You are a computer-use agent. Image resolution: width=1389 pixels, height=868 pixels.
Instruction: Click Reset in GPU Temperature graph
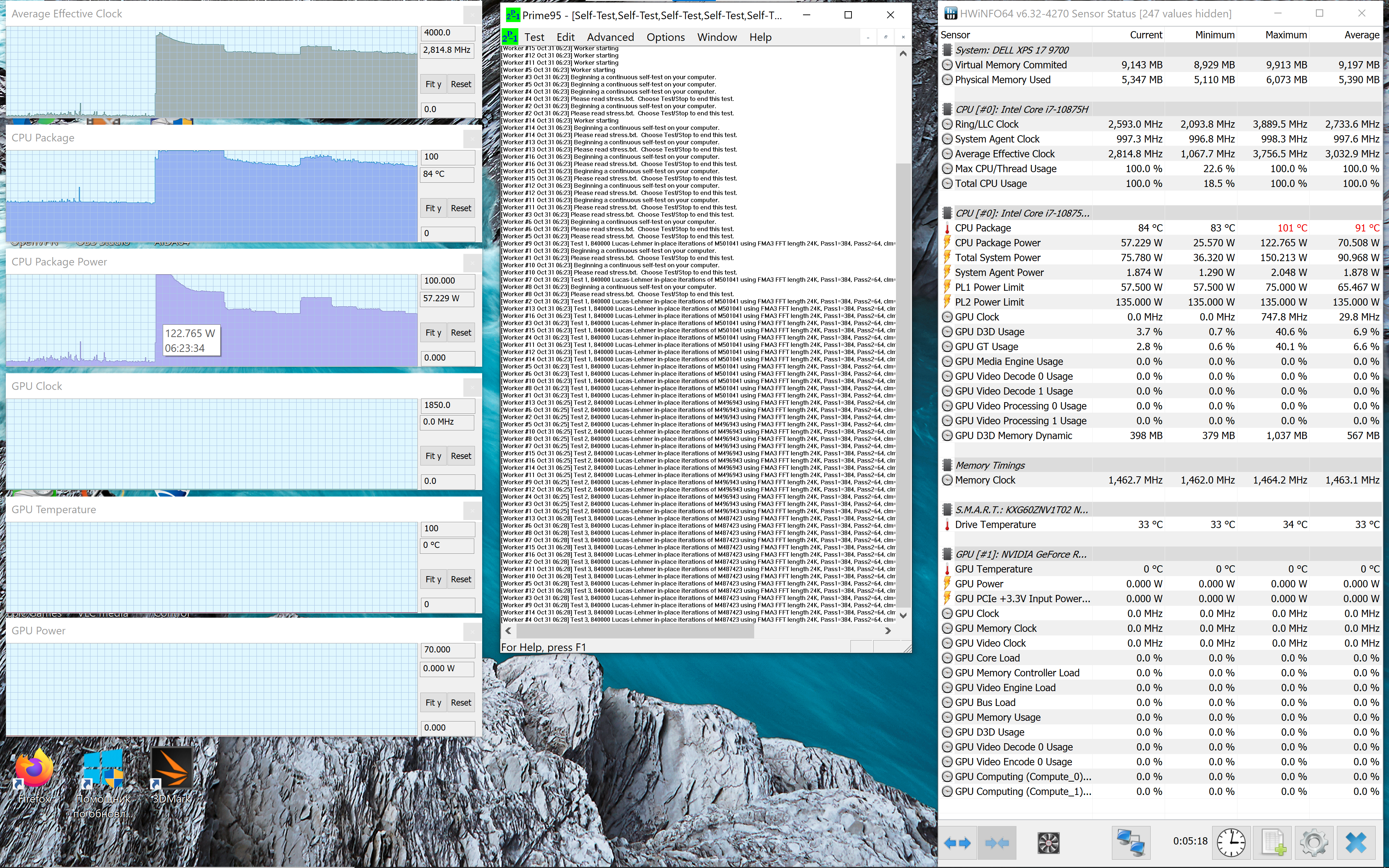point(461,580)
